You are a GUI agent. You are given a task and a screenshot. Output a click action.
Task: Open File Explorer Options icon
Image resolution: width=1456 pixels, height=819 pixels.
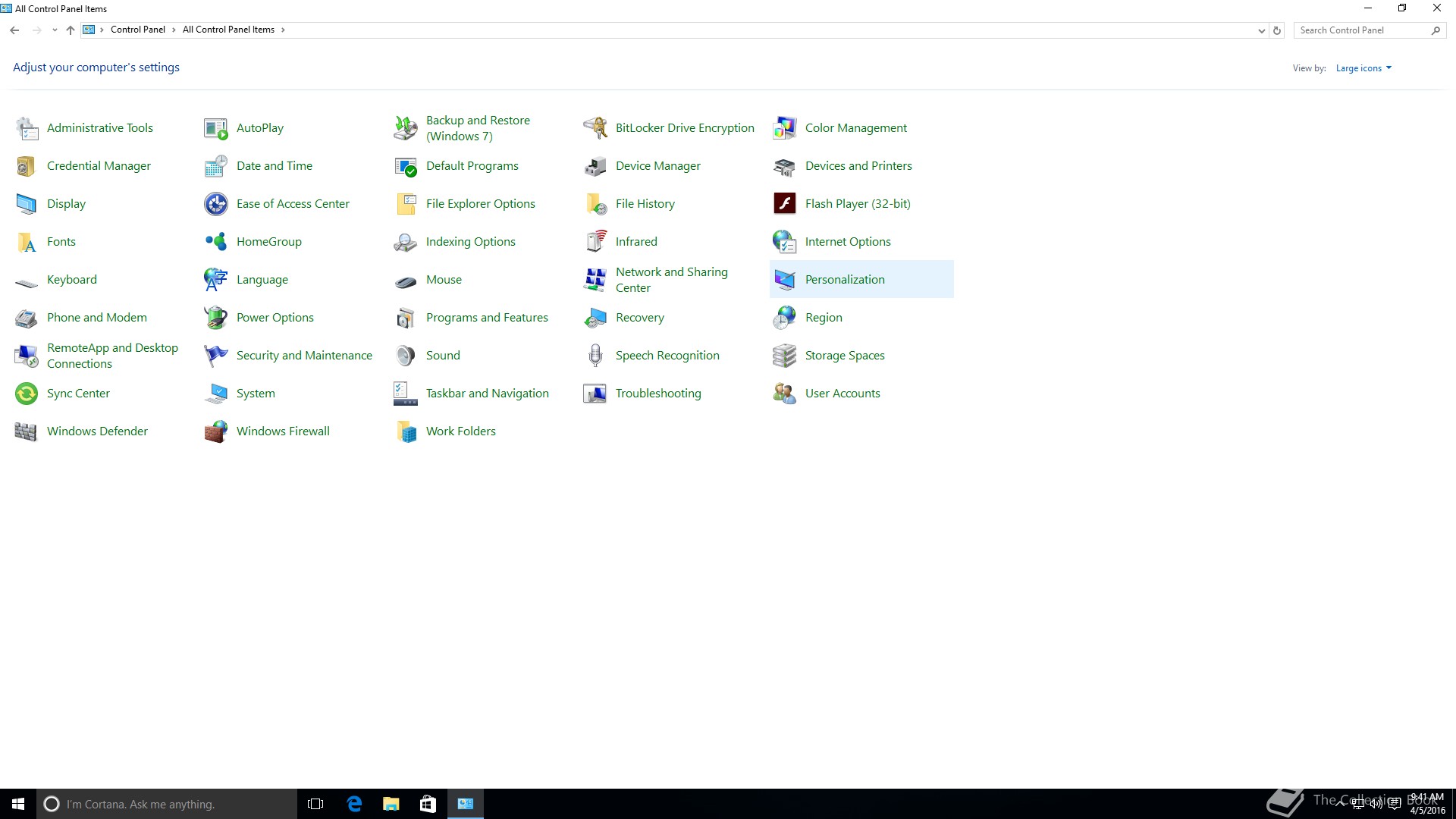click(x=406, y=204)
